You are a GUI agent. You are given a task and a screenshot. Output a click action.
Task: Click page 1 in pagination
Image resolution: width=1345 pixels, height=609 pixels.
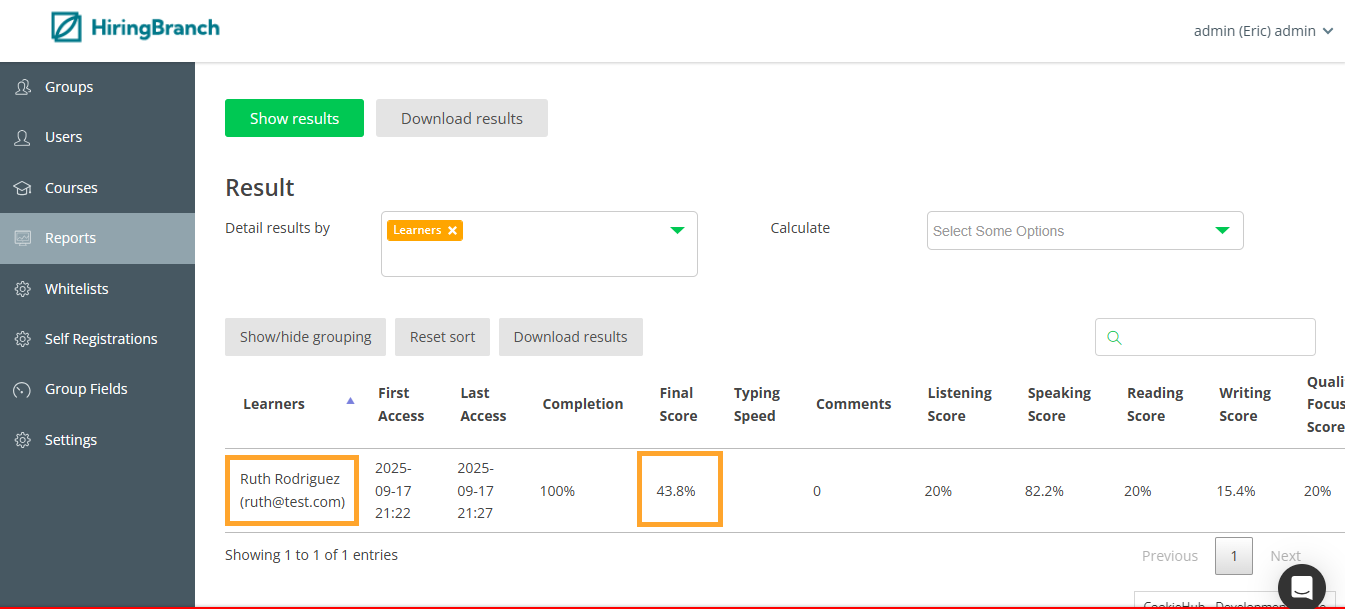point(1233,556)
